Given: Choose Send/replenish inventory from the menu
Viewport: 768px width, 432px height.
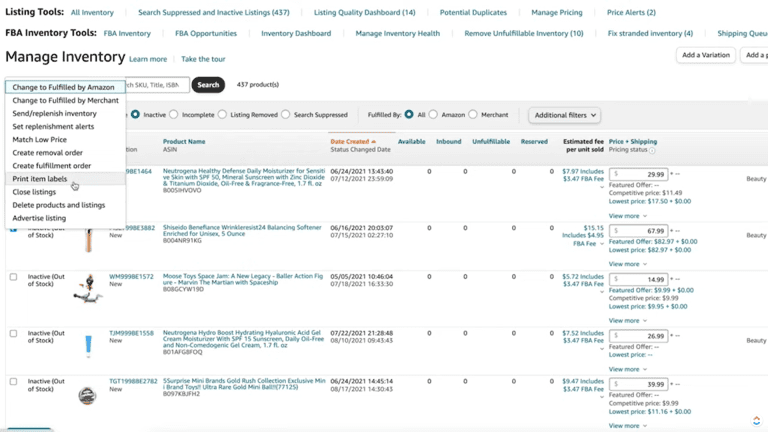Looking at the screenshot, I should (65, 113).
